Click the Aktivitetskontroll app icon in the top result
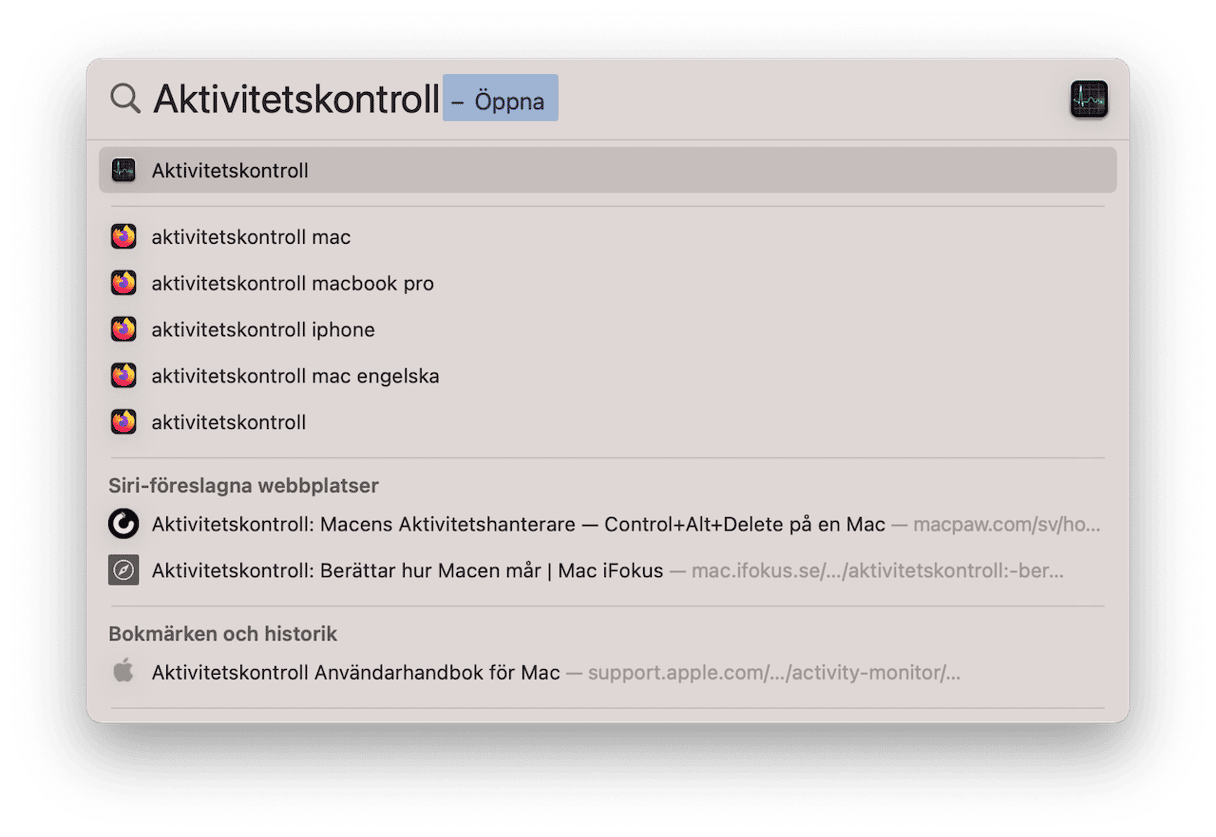 click(124, 170)
